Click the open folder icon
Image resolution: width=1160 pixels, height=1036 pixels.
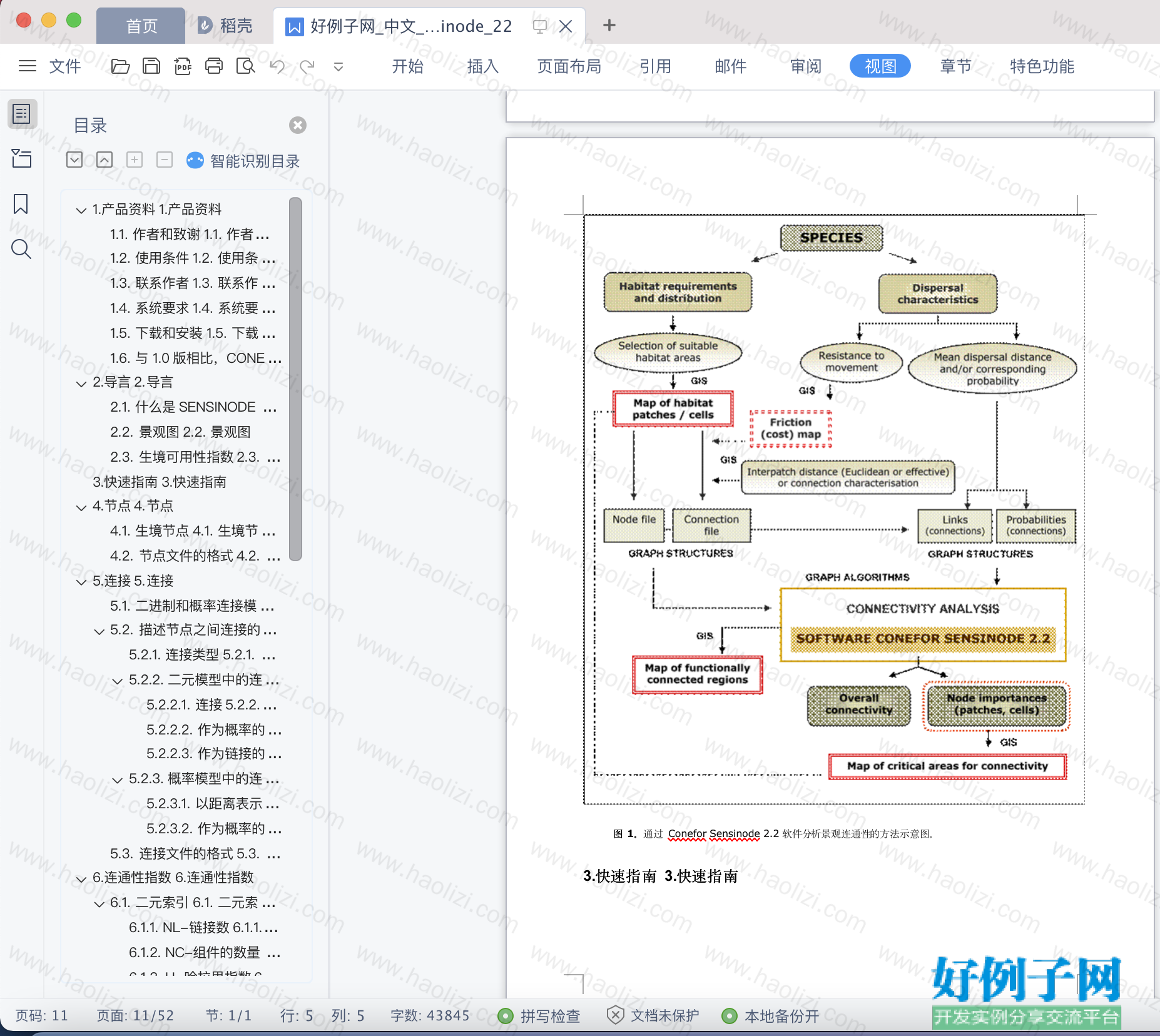120,66
